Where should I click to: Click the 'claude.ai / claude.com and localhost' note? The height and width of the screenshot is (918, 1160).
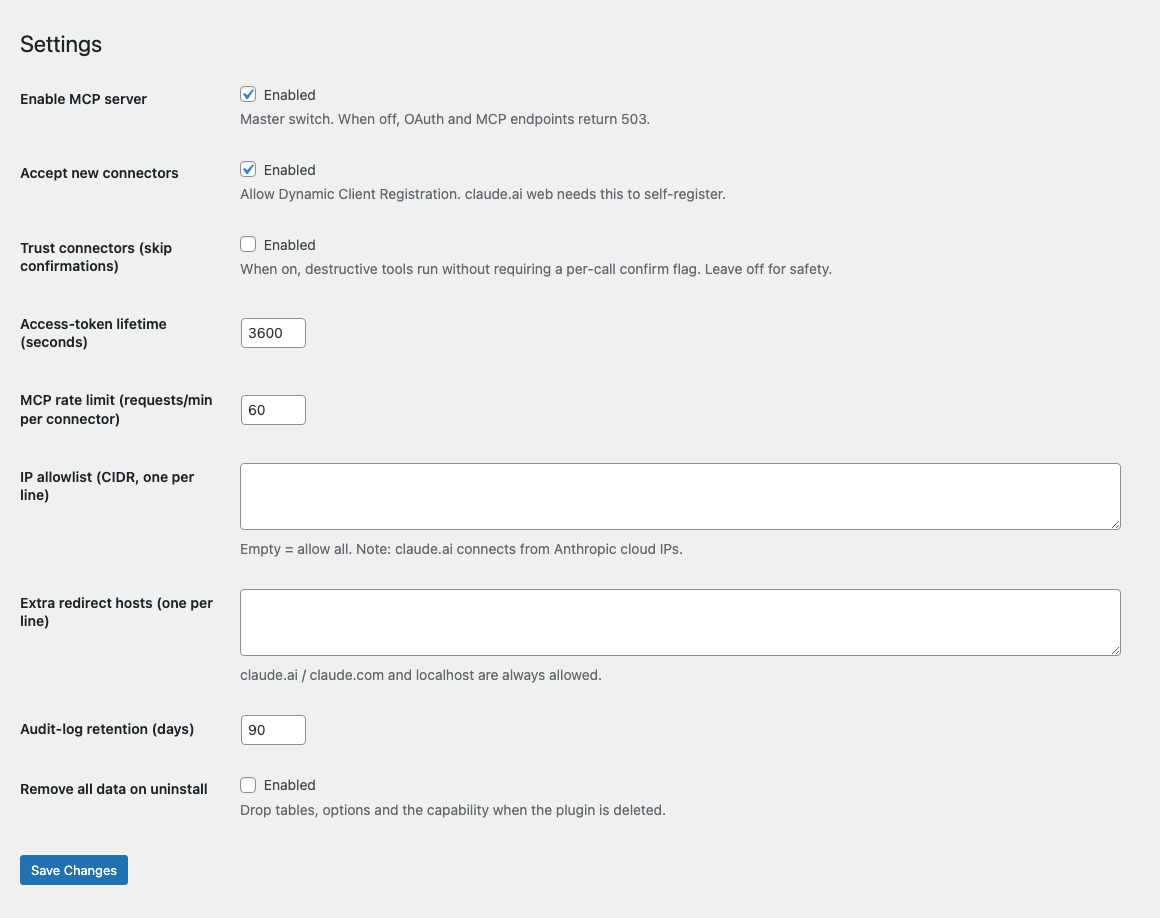coord(420,675)
